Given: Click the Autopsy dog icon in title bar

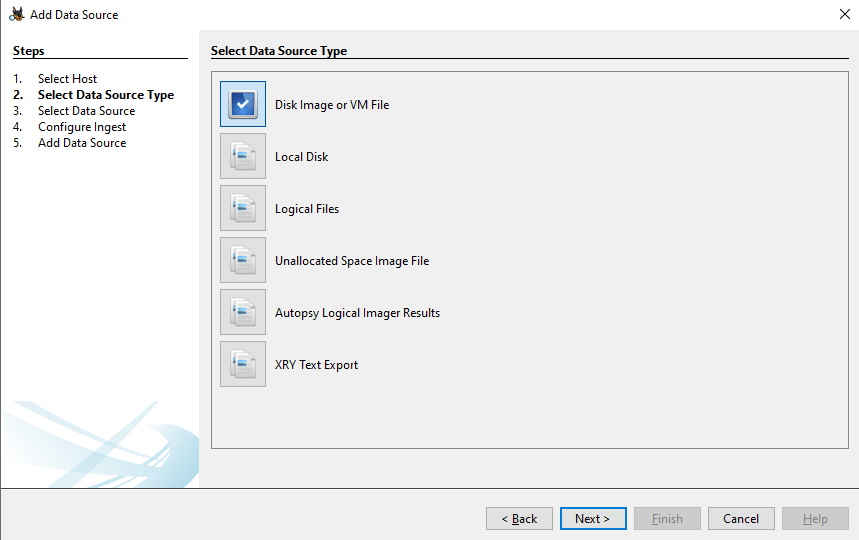Looking at the screenshot, I should (x=16, y=14).
